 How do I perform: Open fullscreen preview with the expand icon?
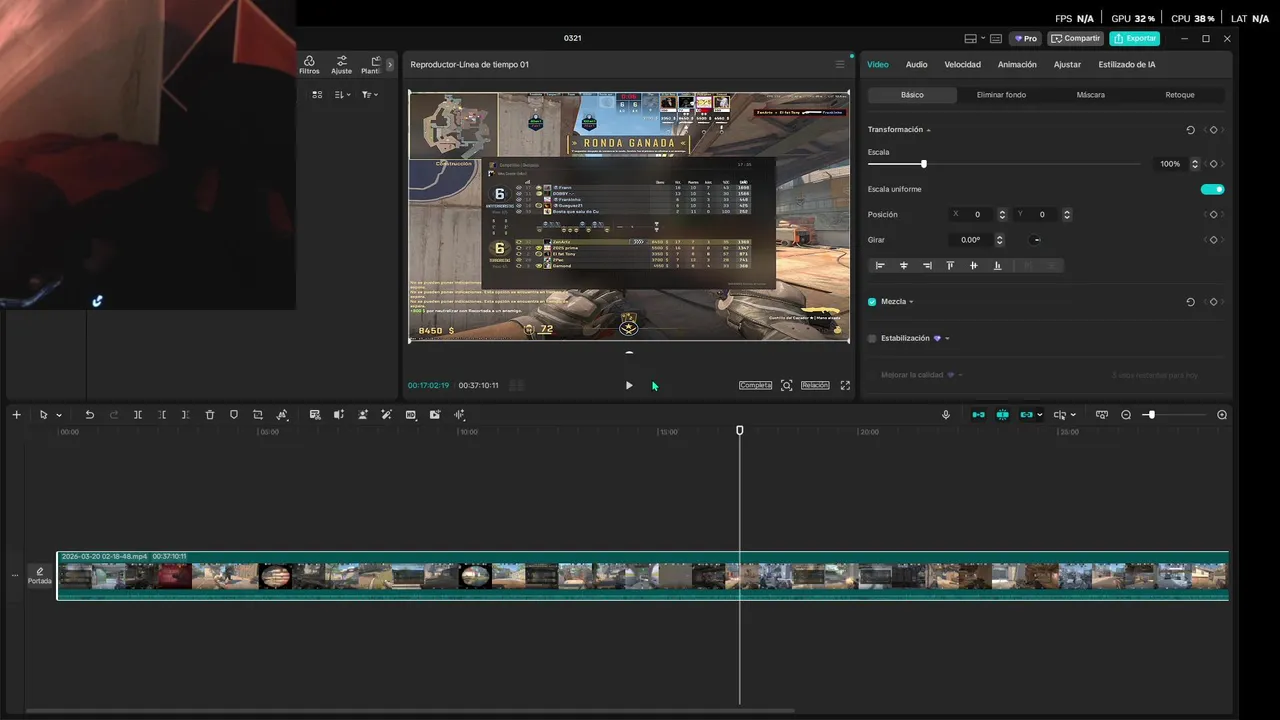point(845,385)
